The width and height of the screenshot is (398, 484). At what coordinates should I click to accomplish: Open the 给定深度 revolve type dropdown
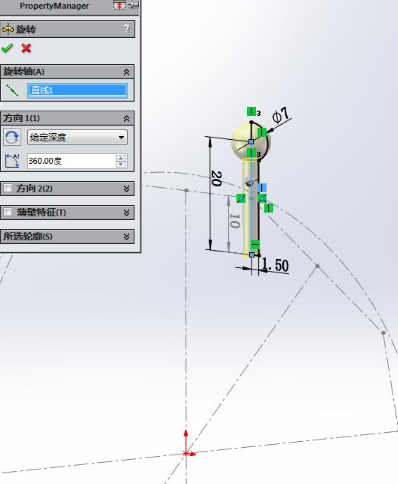[77, 137]
